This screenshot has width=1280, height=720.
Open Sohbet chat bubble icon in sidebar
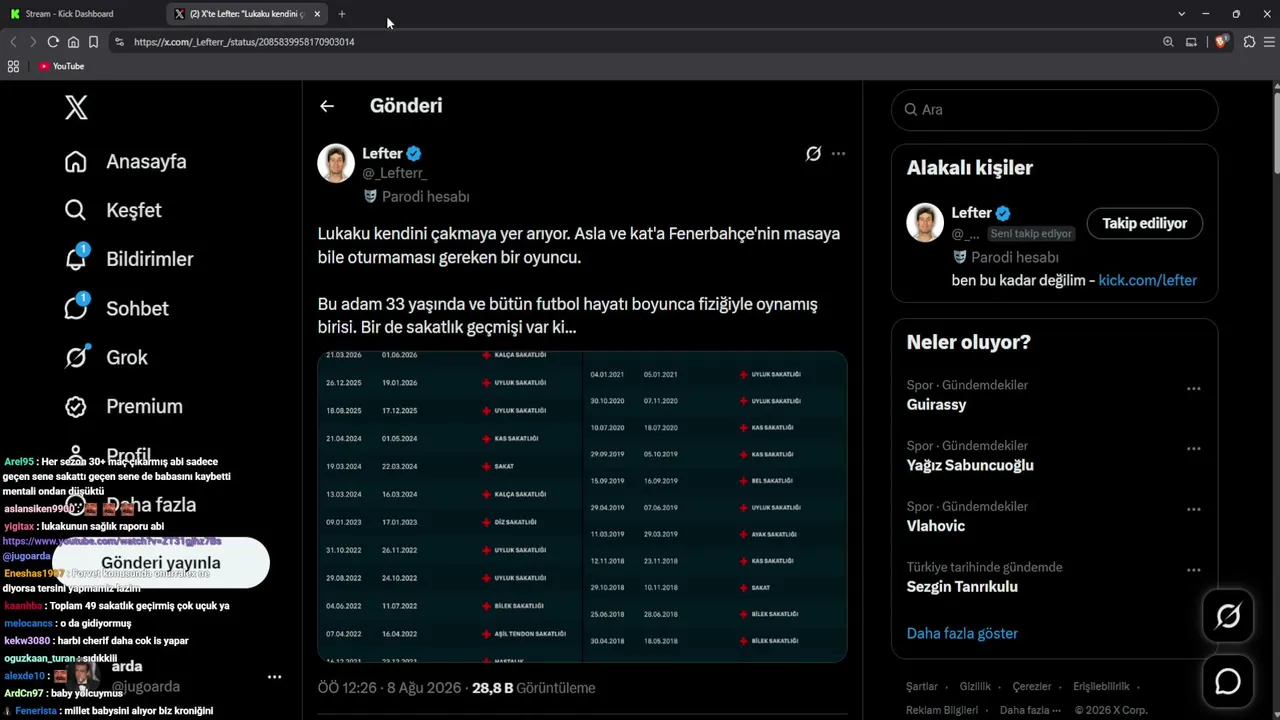click(x=76, y=307)
